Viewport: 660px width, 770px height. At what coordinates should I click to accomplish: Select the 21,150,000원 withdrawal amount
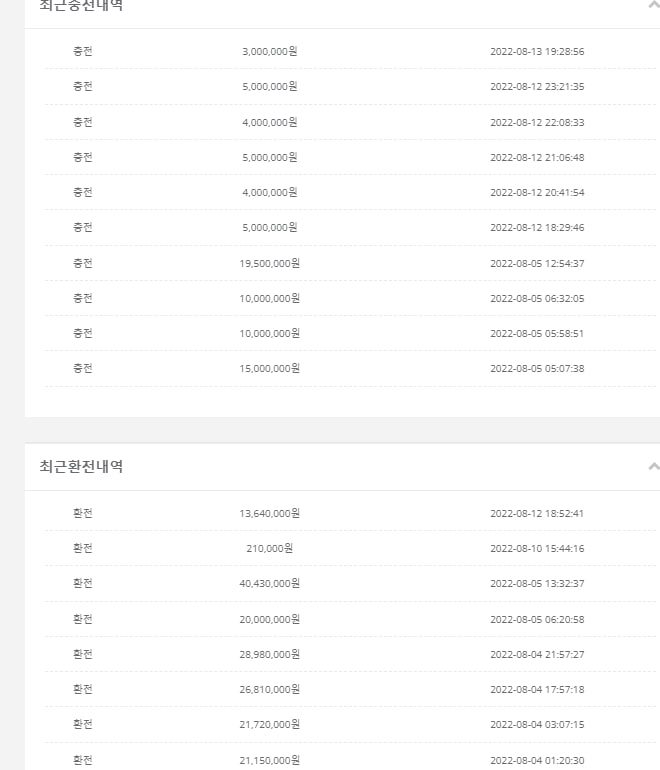click(270, 760)
